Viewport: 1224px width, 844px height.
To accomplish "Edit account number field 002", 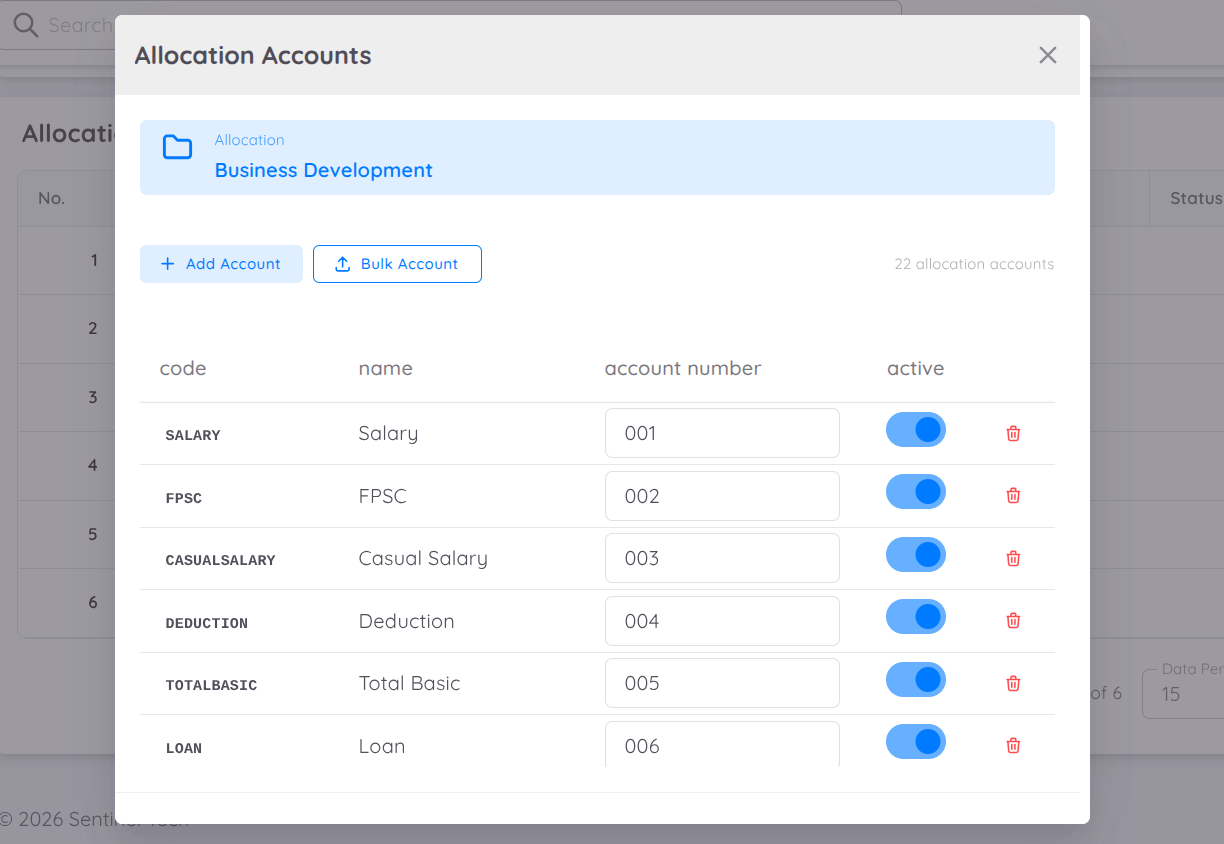I will click(722, 496).
